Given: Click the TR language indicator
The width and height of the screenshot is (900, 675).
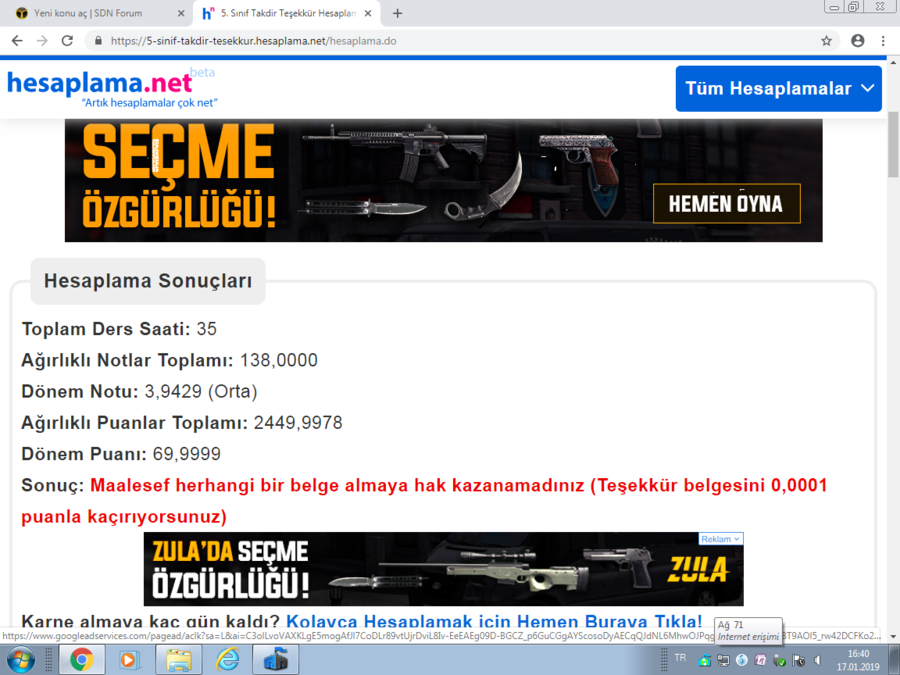Looking at the screenshot, I should [x=680, y=658].
